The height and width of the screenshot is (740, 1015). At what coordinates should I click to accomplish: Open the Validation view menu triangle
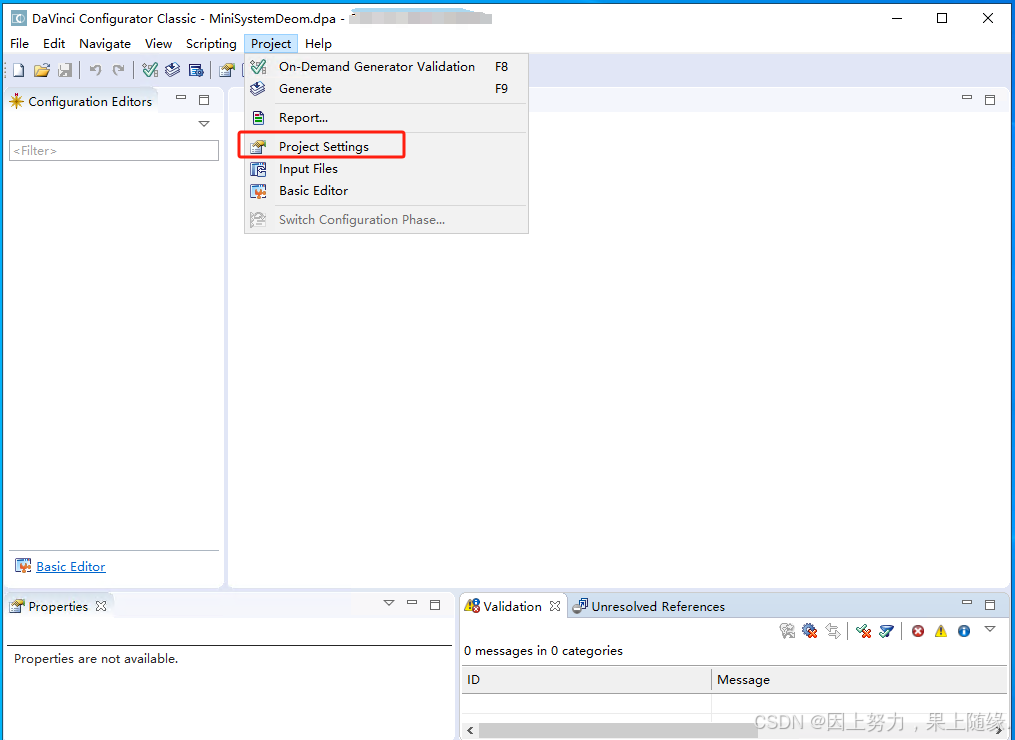(990, 629)
